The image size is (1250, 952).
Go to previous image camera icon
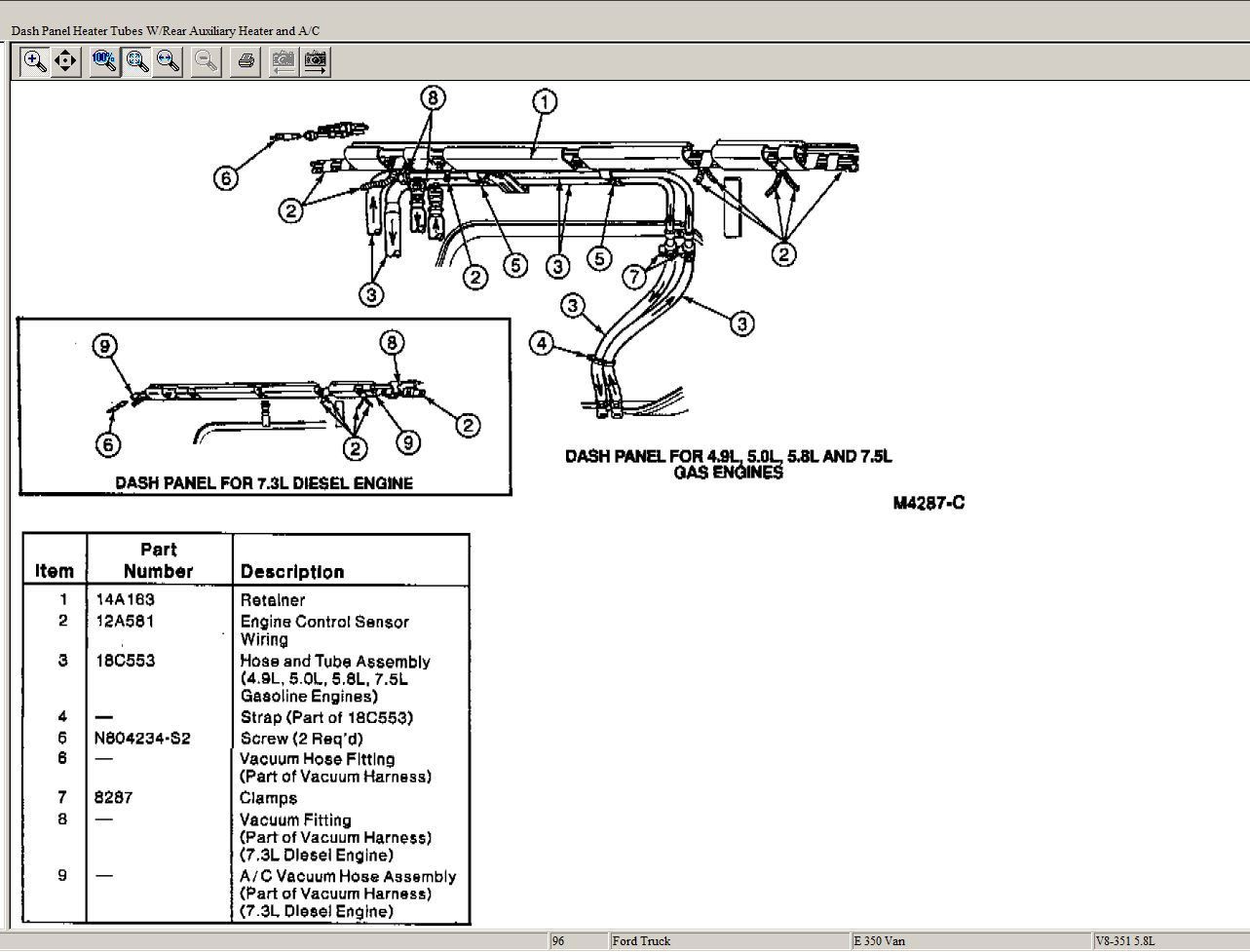coord(283,62)
